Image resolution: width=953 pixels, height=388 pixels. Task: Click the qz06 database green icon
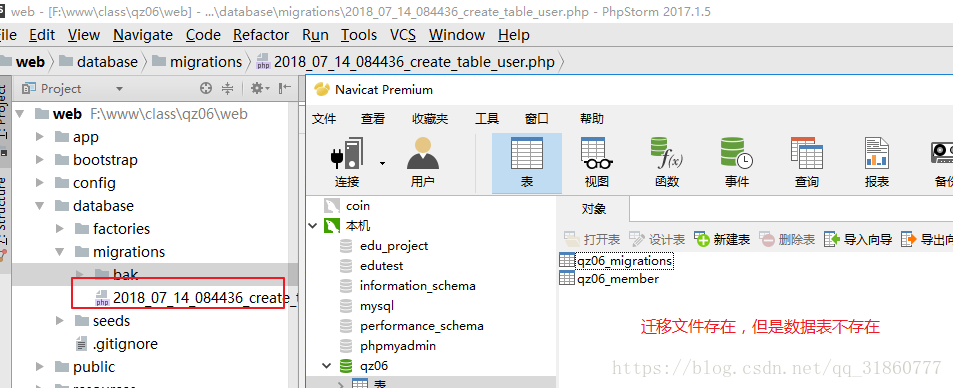click(346, 366)
